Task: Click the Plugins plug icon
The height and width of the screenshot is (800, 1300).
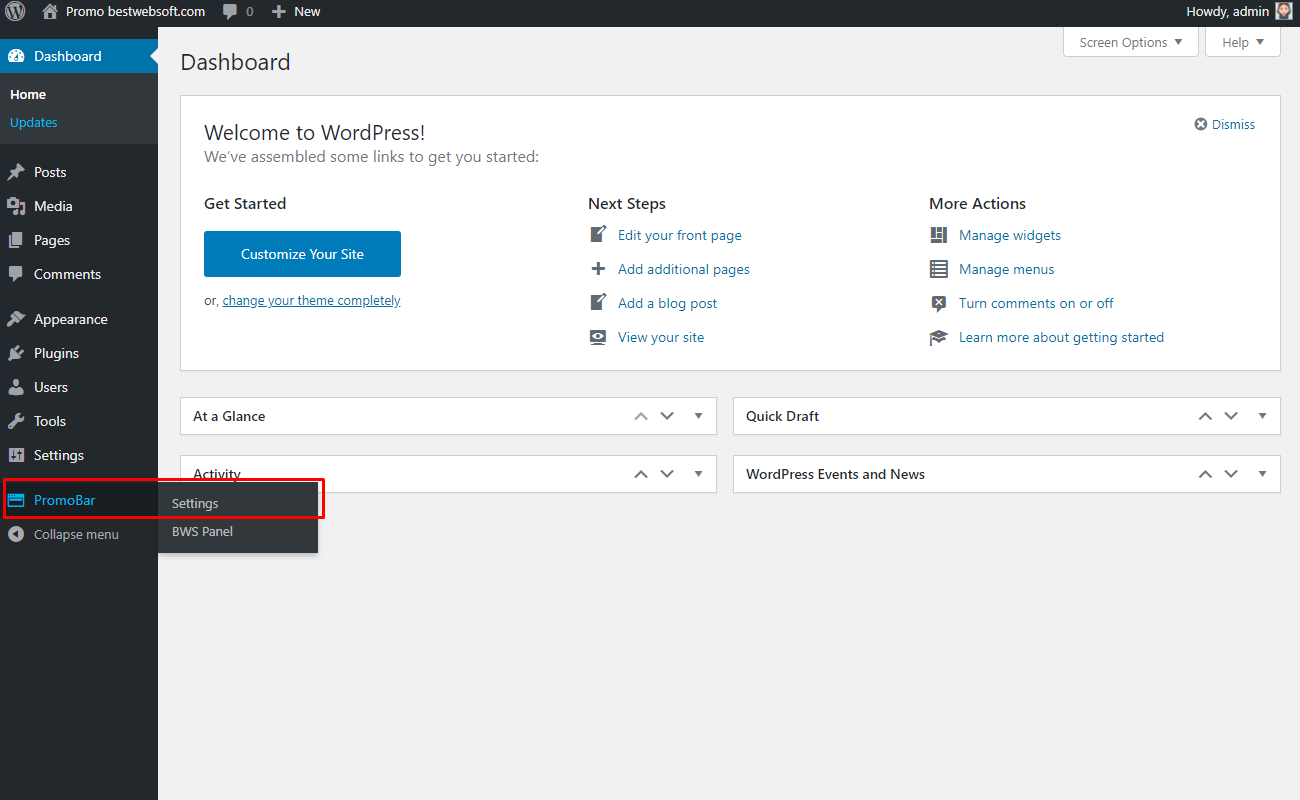Action: point(16,353)
